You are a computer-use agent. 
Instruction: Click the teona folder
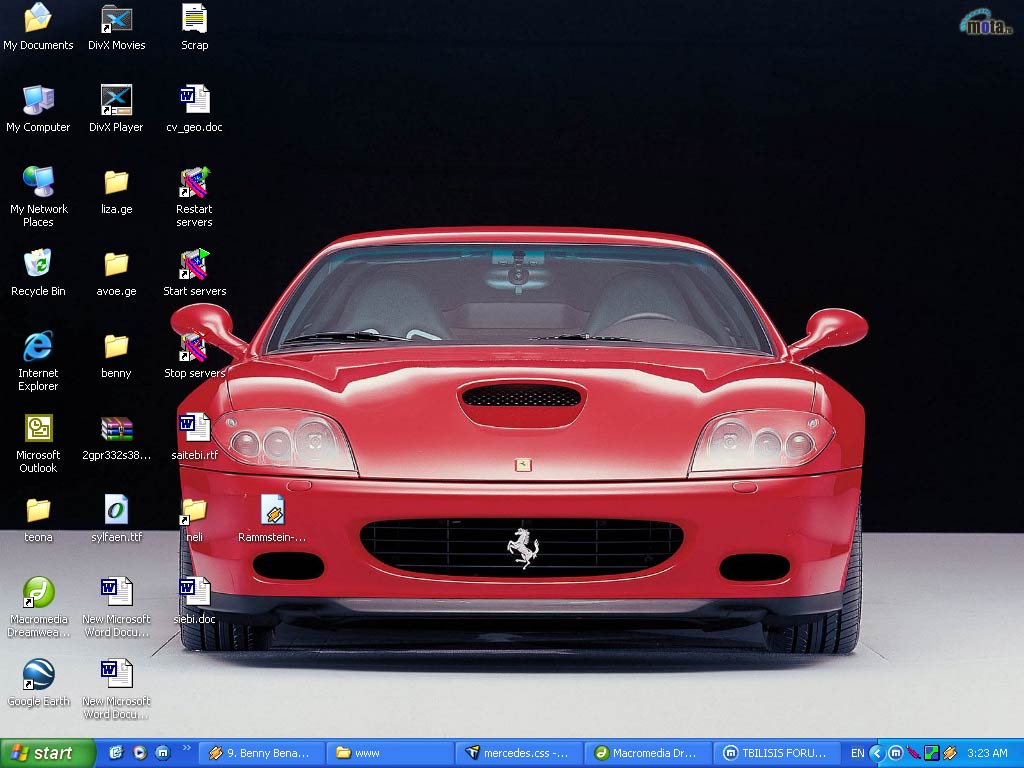click(x=38, y=519)
